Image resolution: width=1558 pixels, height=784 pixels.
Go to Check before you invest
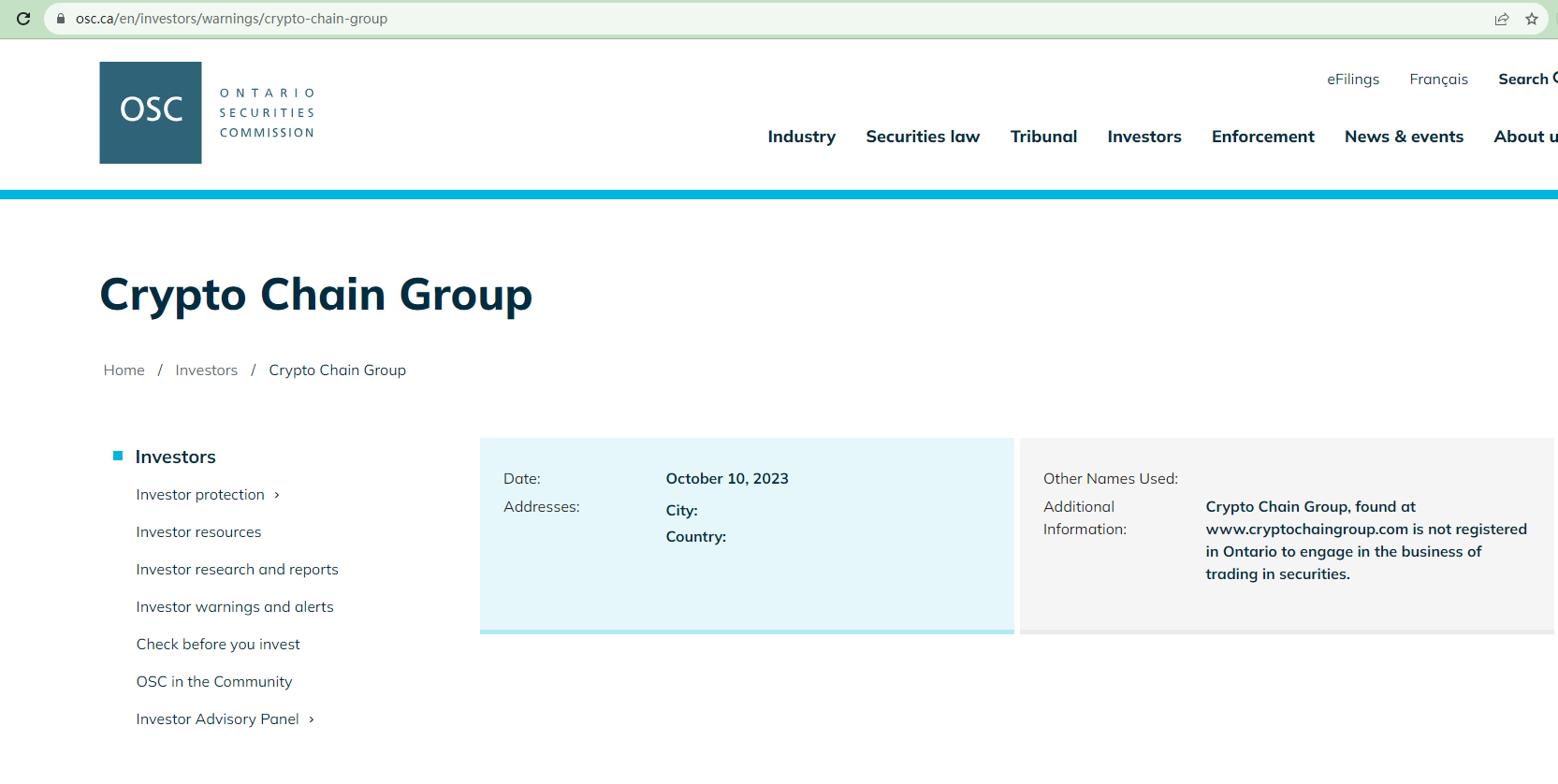pos(218,645)
